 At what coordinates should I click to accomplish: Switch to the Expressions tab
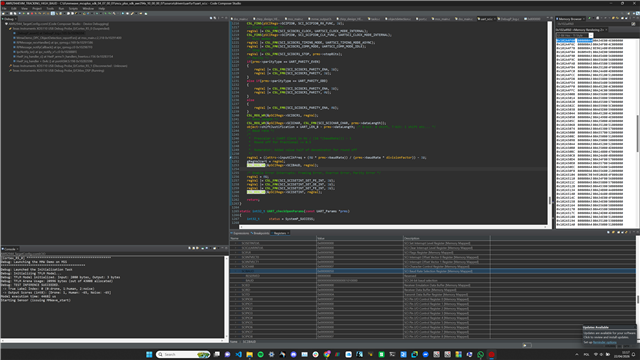(x=240, y=233)
